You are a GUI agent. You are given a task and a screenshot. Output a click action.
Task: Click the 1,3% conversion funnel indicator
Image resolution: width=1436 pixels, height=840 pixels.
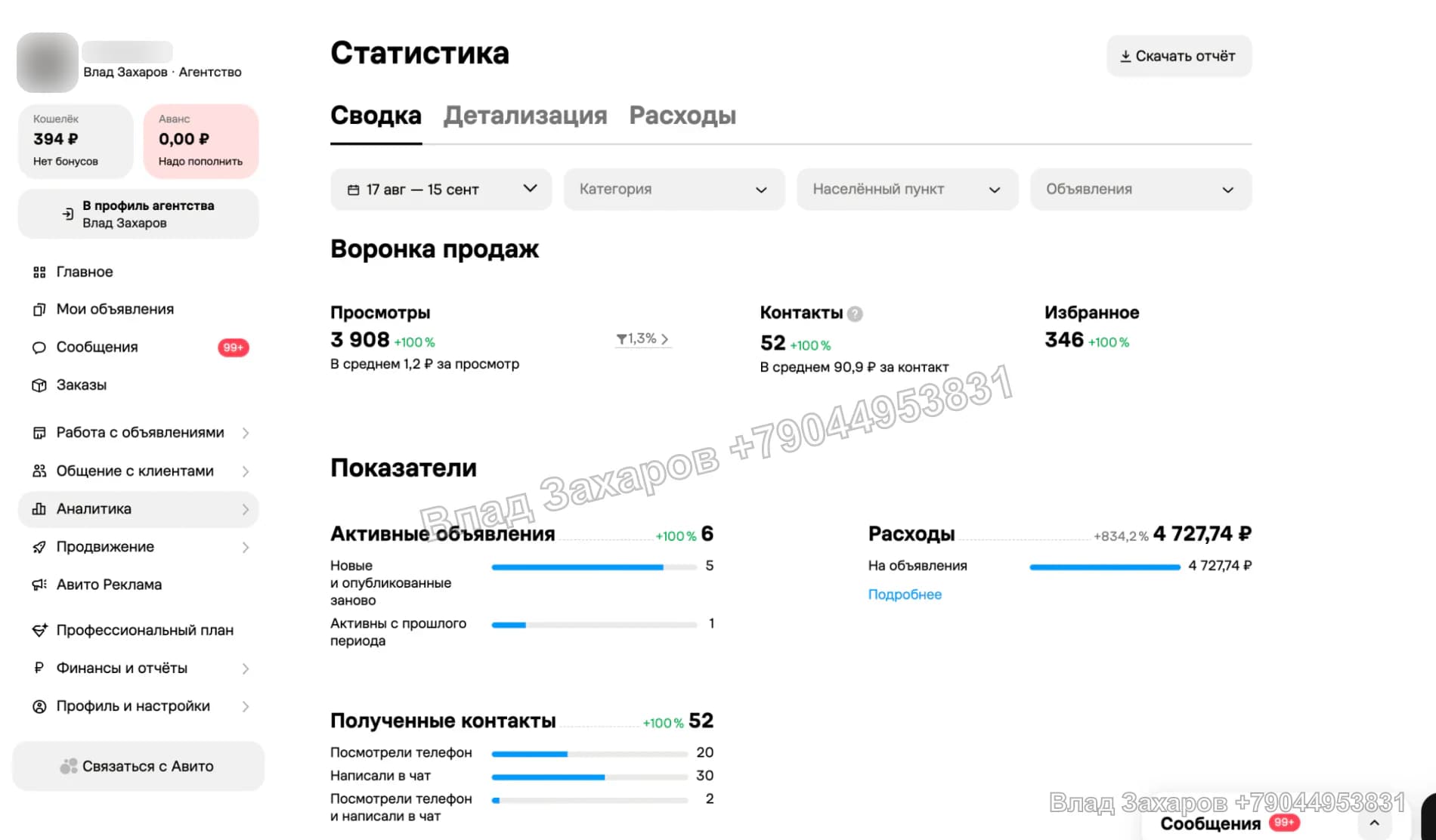pos(642,339)
